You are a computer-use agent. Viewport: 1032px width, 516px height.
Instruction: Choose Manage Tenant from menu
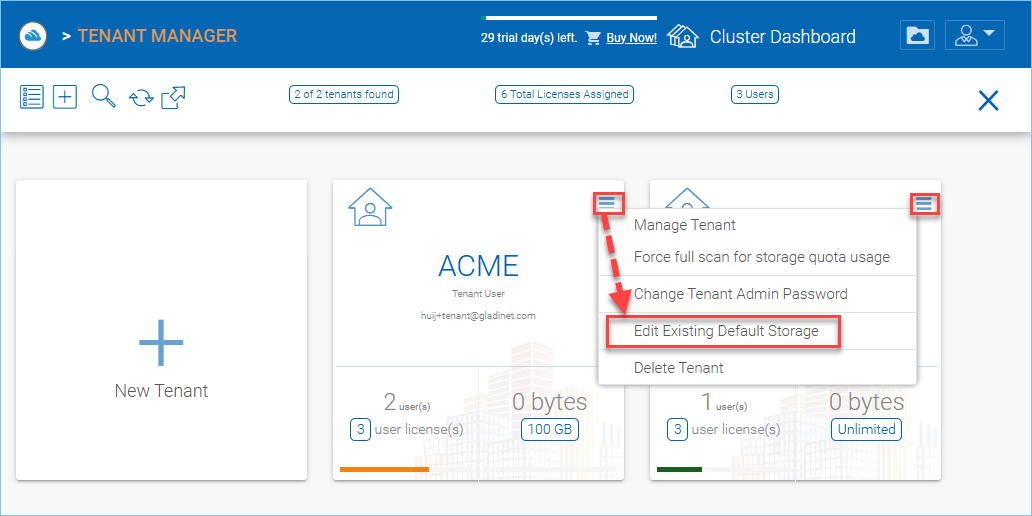click(684, 225)
